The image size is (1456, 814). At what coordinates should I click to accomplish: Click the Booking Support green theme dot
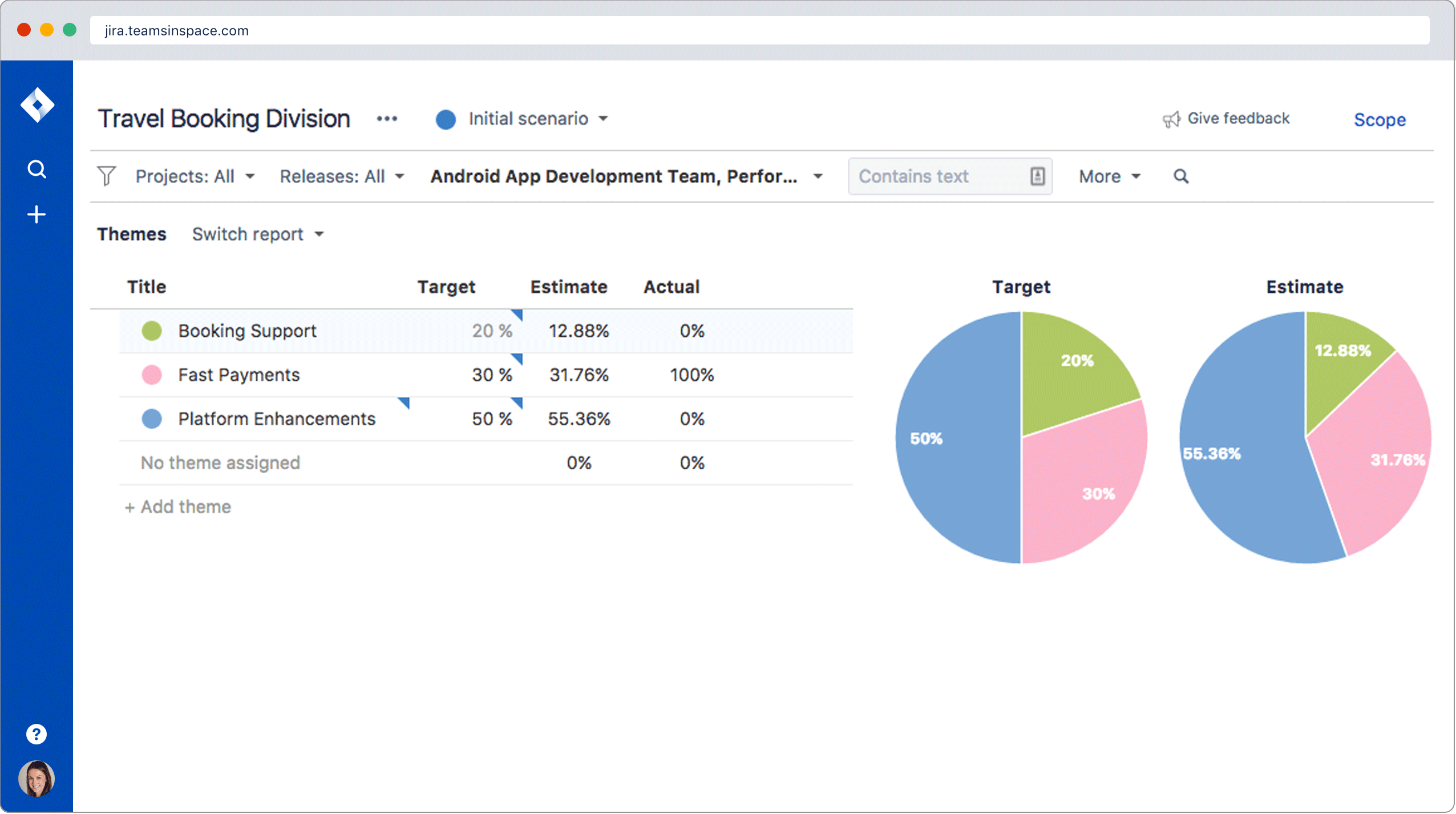pos(151,330)
